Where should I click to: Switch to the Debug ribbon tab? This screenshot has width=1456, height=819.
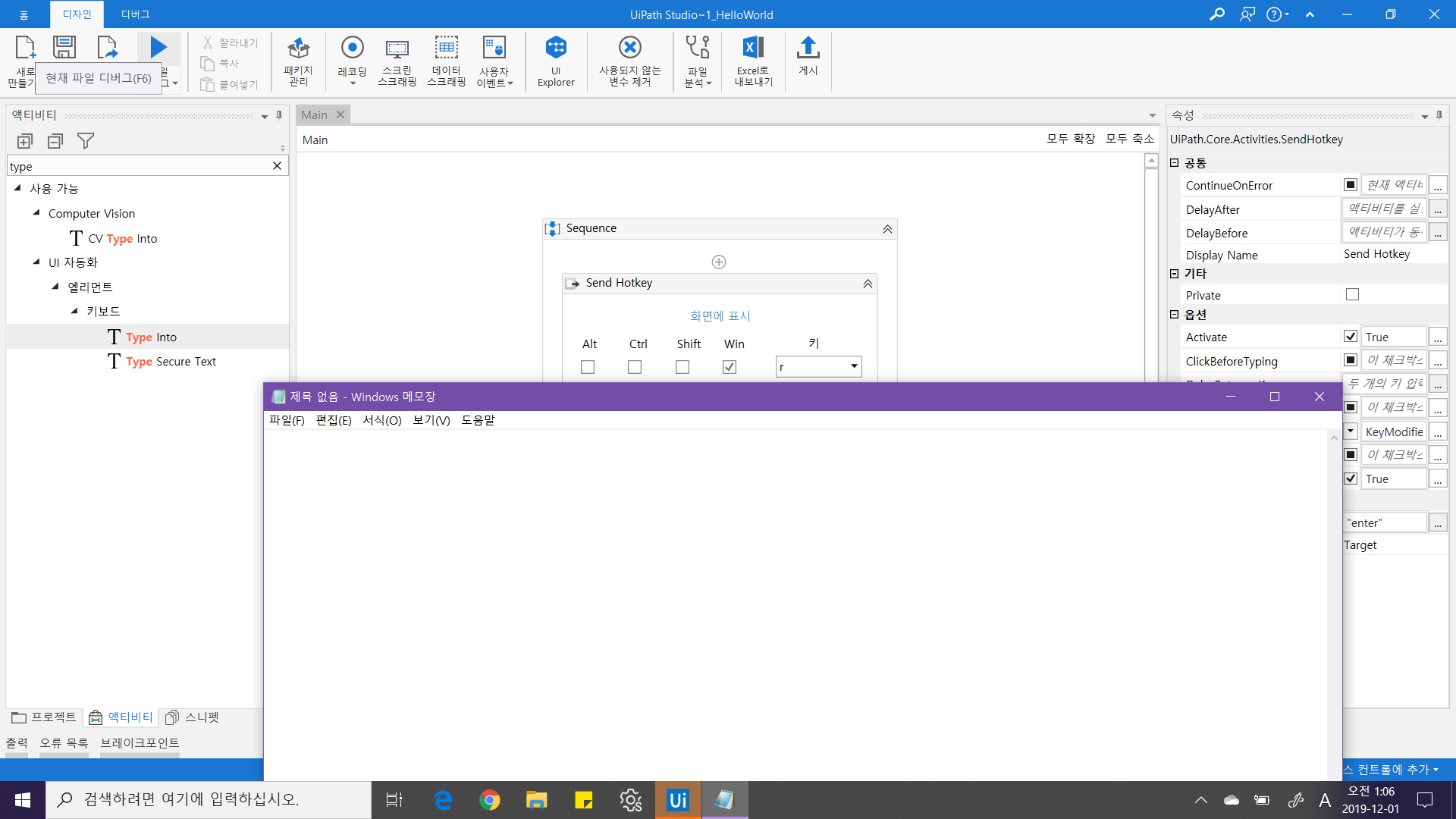(x=135, y=14)
